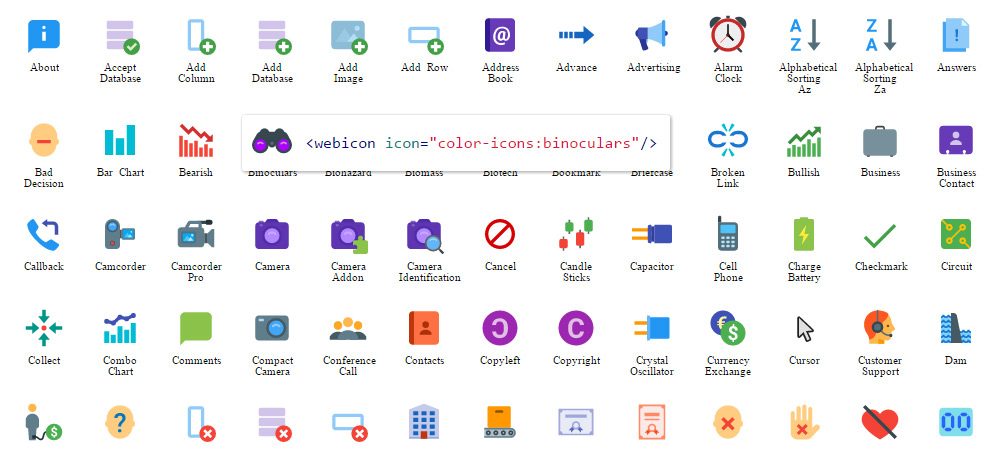1000x450 pixels.
Task: Click the Business suitcase icon
Action: click(879, 141)
